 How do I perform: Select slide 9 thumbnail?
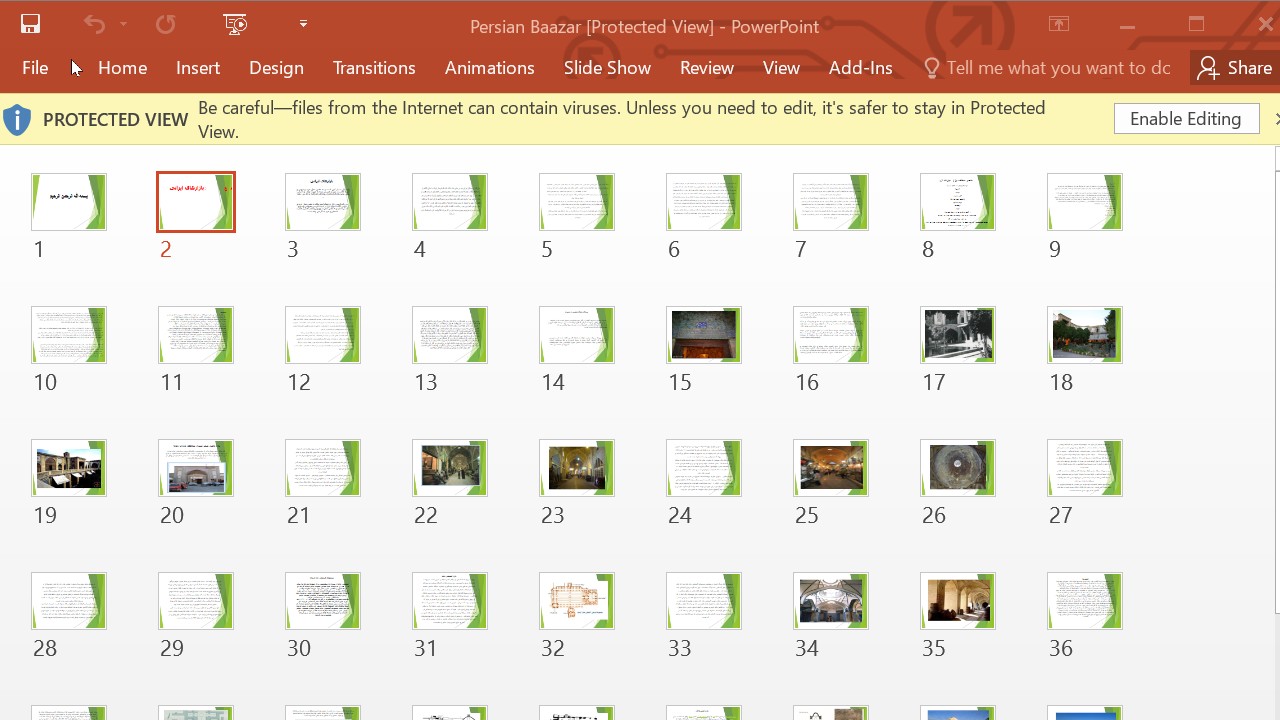click(1085, 202)
